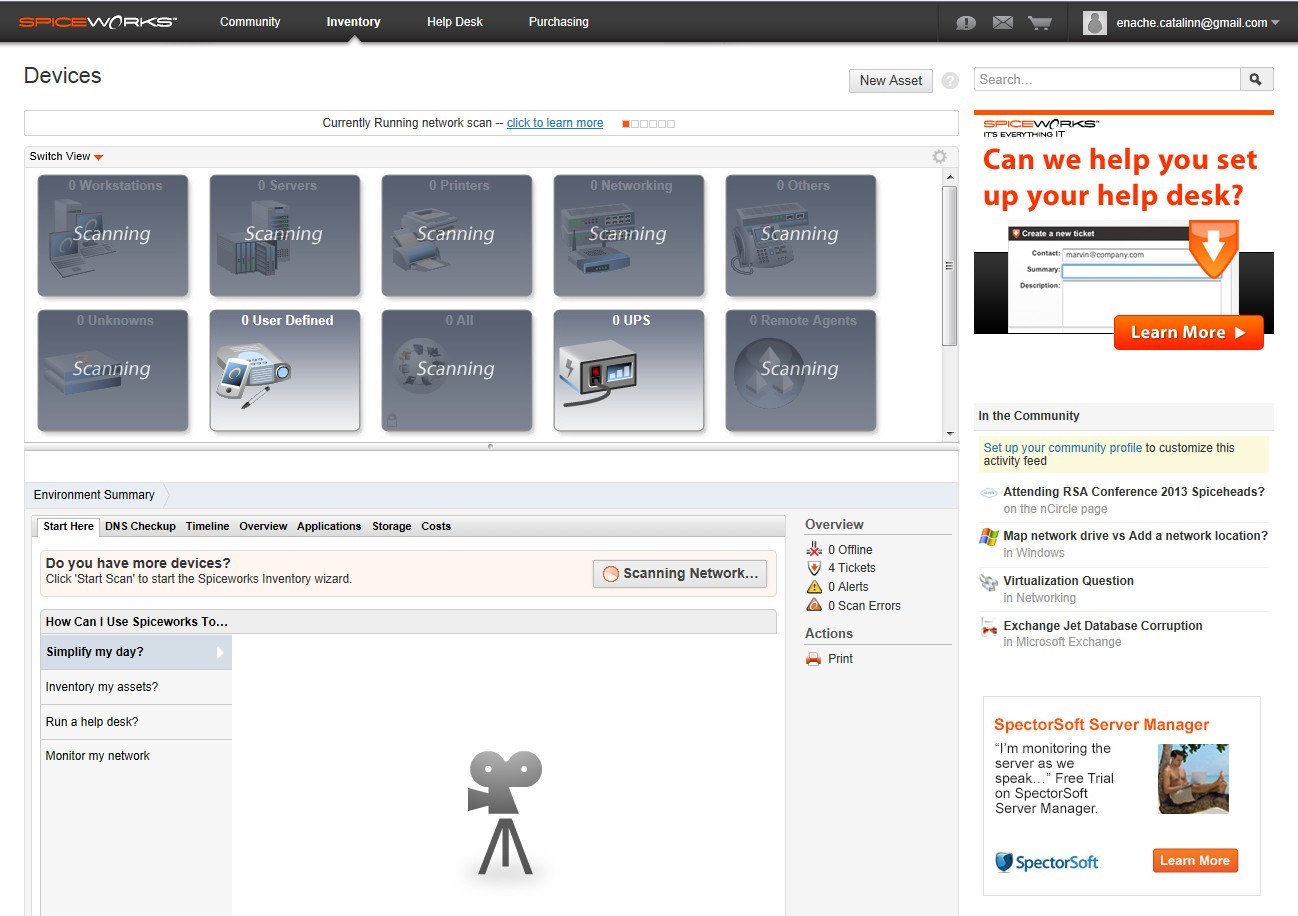
Task: Click the Spiceworks logo
Action: pos(98,22)
